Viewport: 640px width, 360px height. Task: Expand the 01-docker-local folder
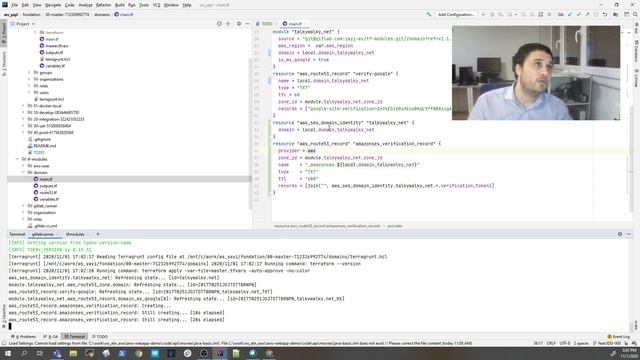pos(23,106)
